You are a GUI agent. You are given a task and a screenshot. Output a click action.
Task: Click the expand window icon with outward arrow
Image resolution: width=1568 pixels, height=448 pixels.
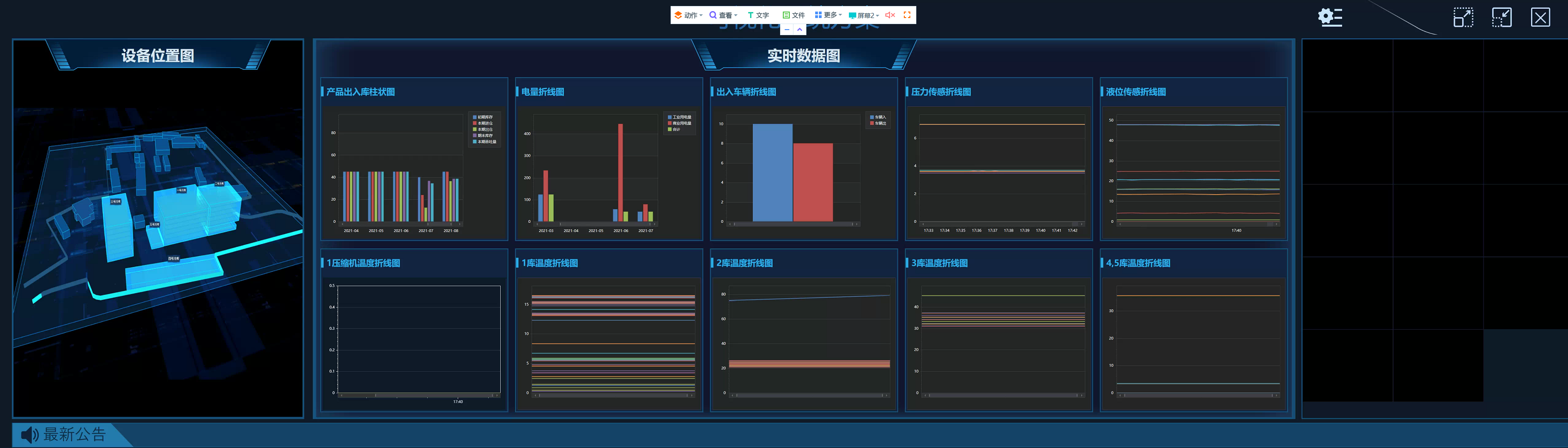[x=1463, y=17]
